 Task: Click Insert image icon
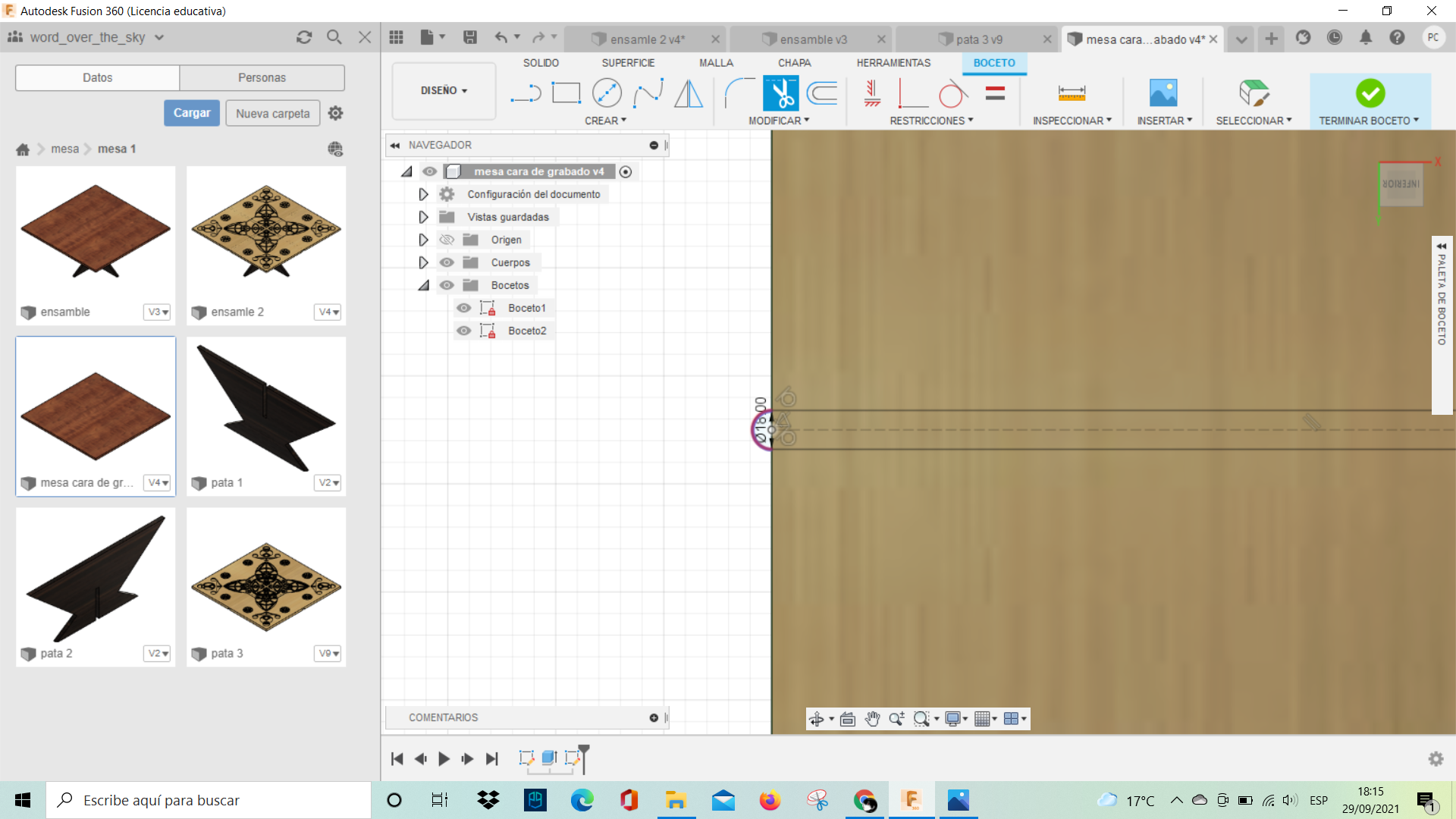[1163, 93]
